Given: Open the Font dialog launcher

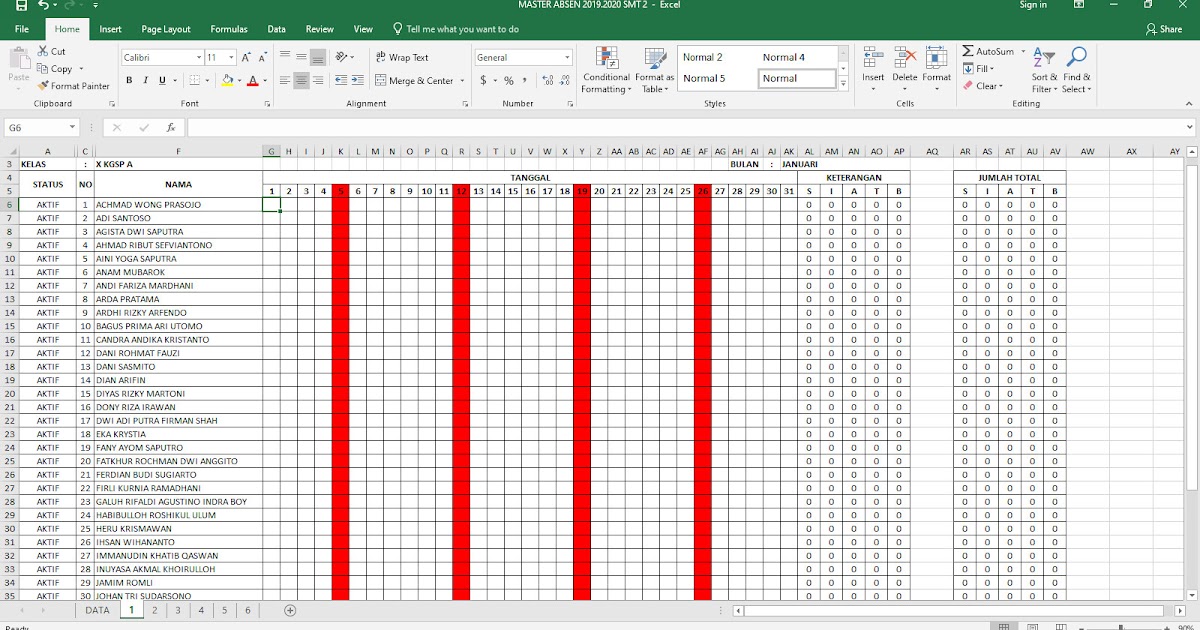Looking at the screenshot, I should 267,104.
